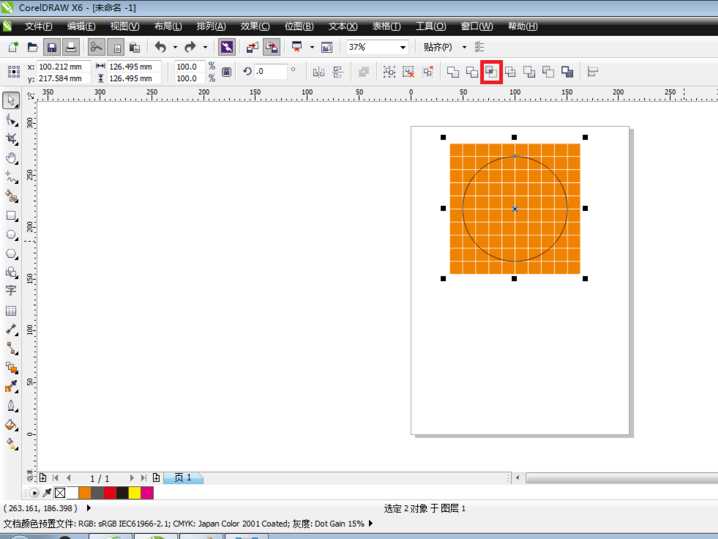Click the red-highlighted Intersect shaping button

[x=490, y=72]
